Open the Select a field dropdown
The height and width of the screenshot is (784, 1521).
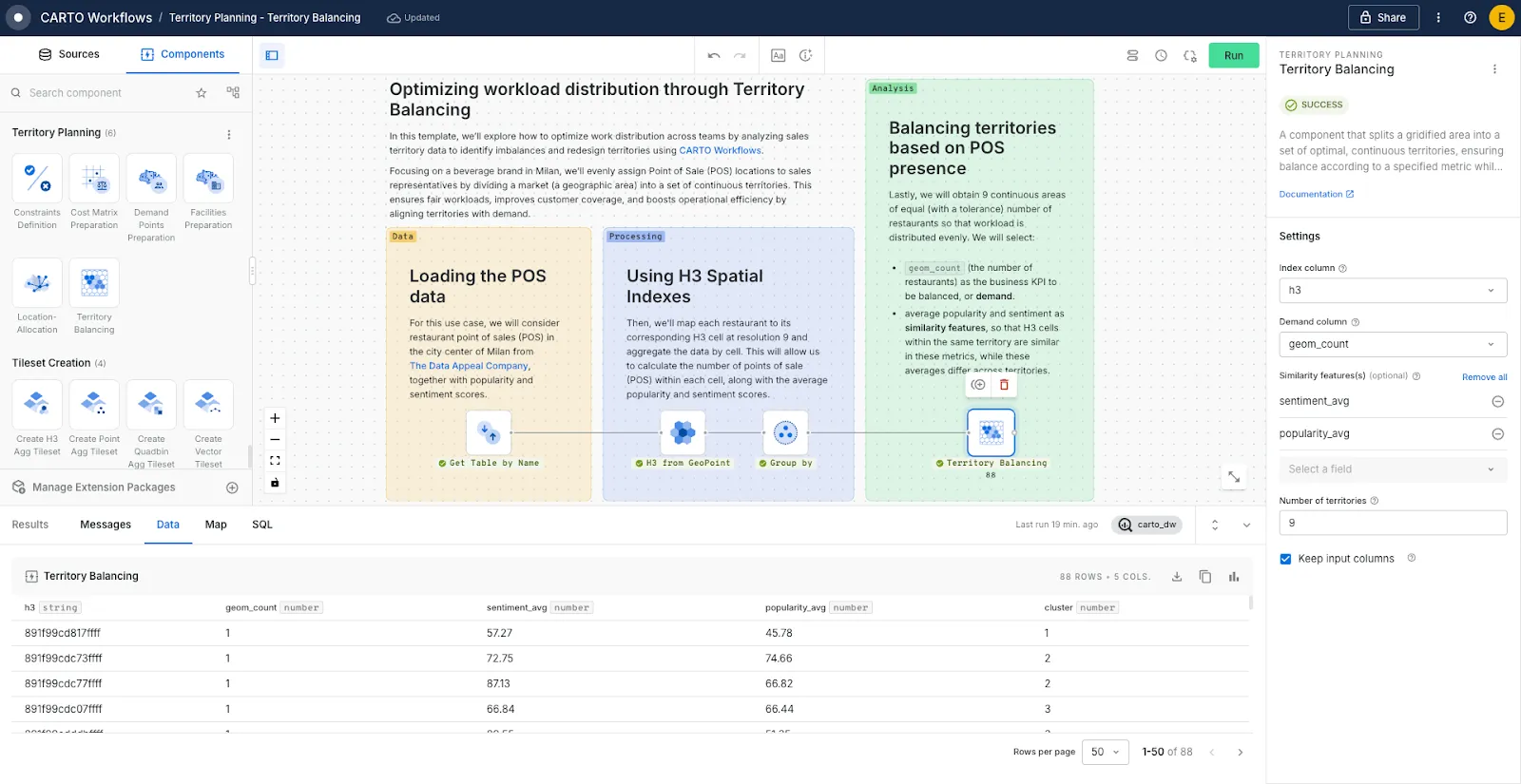pos(1393,469)
